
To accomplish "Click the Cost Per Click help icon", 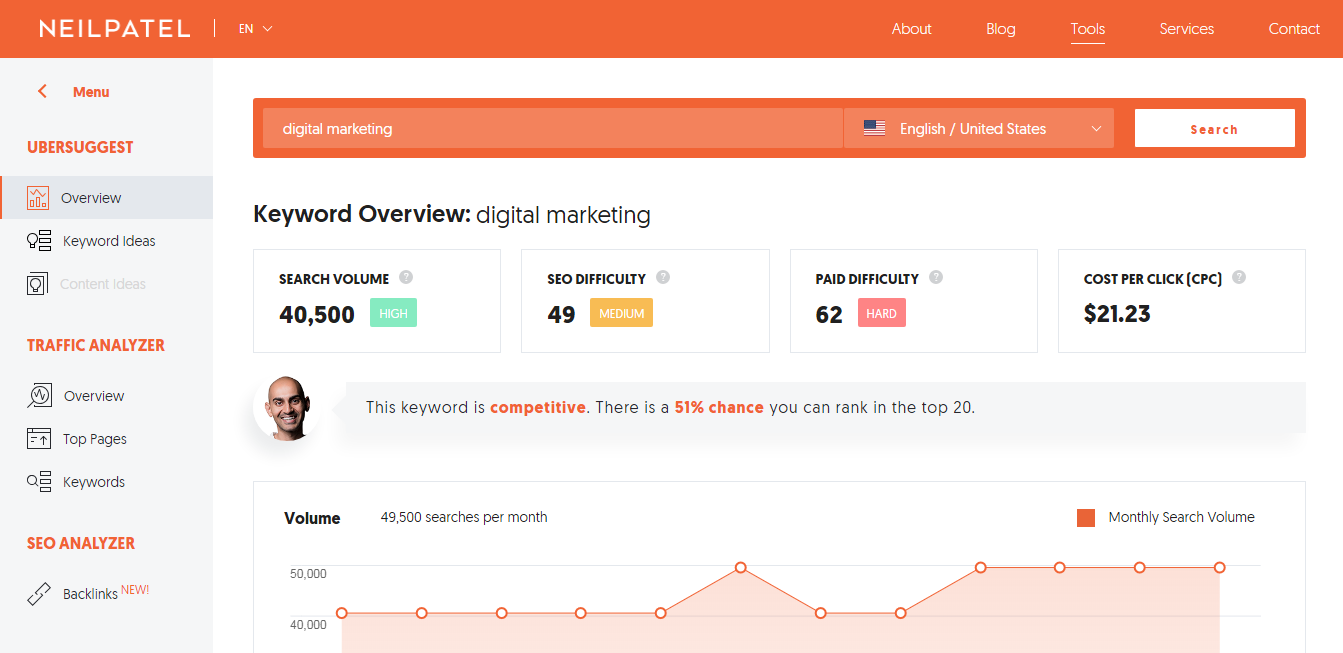I will coord(1239,278).
